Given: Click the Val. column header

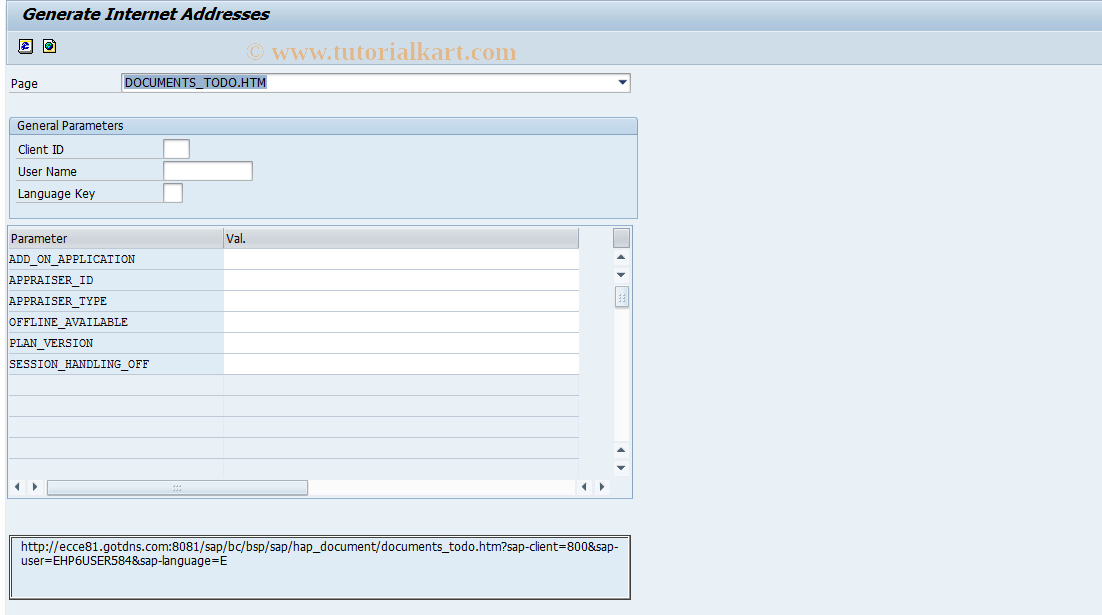Looking at the screenshot, I should (x=401, y=238).
